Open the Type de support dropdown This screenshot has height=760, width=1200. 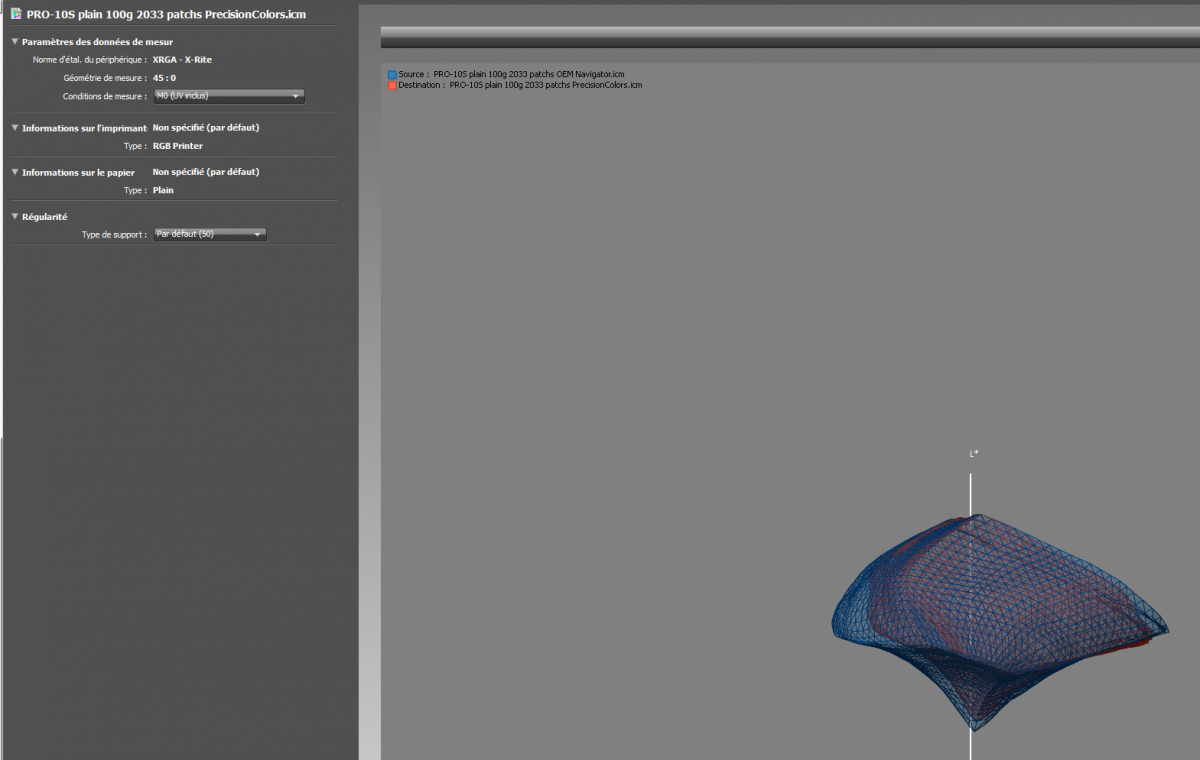pos(209,234)
